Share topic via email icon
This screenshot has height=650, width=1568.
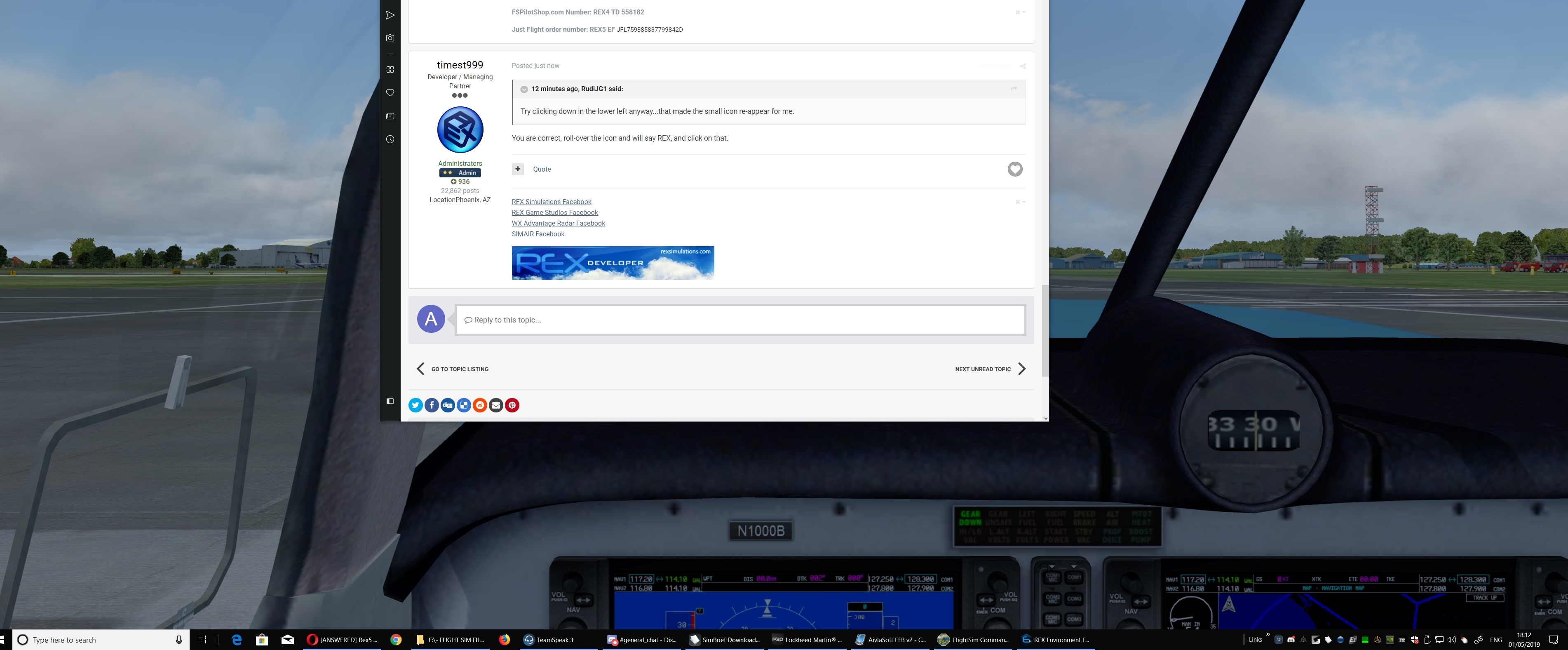coord(496,405)
